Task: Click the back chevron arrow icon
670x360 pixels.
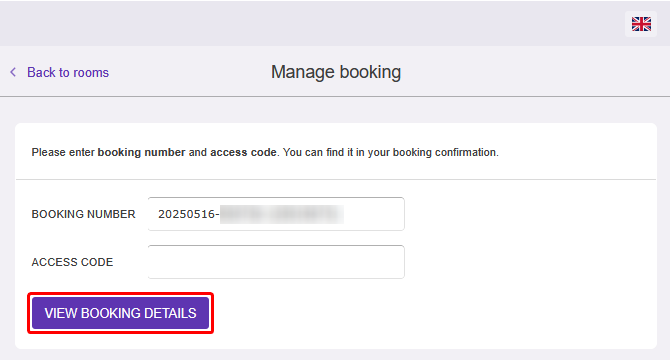Action: pos(13,72)
